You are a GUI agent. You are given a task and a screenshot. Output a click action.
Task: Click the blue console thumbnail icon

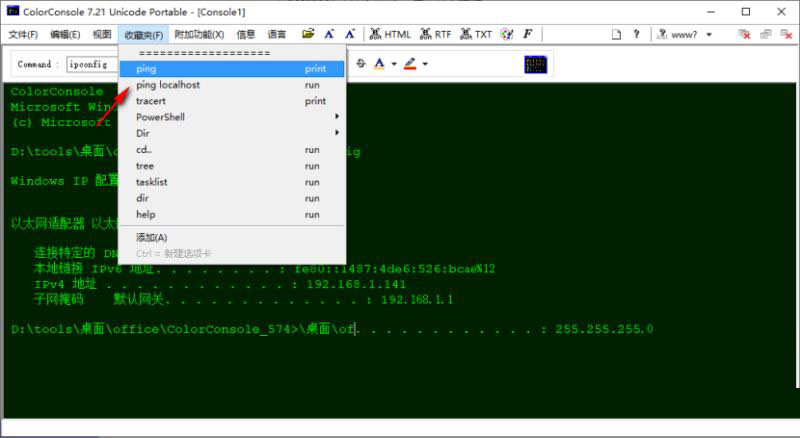(536, 64)
